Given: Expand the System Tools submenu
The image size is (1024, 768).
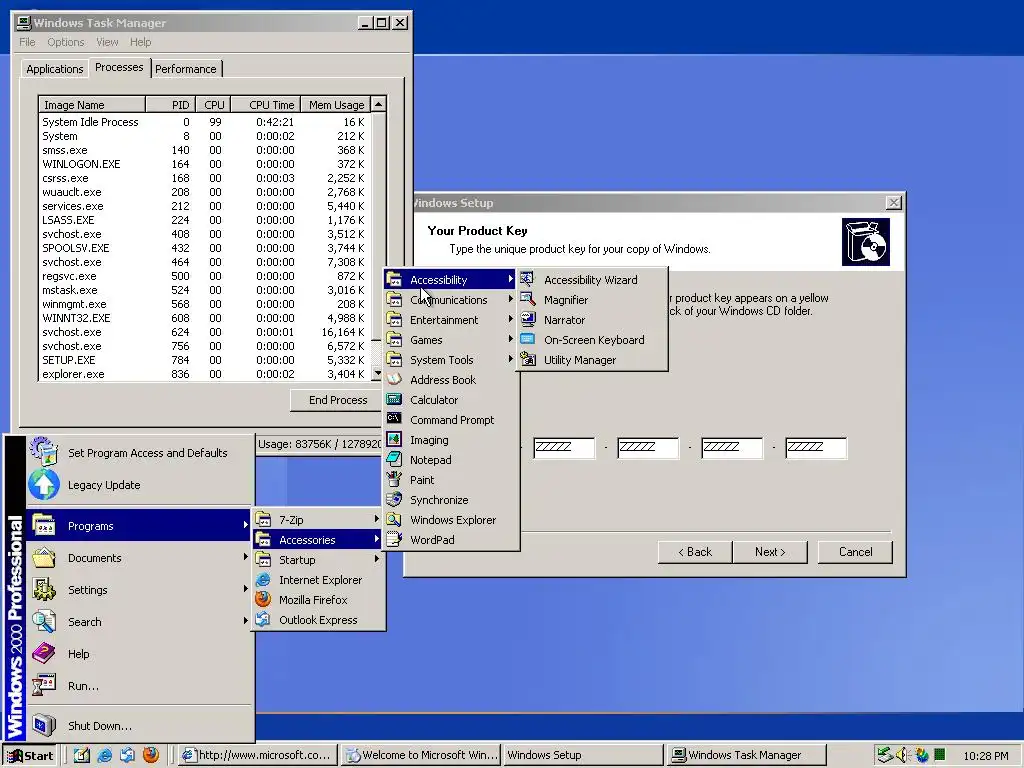Looking at the screenshot, I should tap(451, 360).
